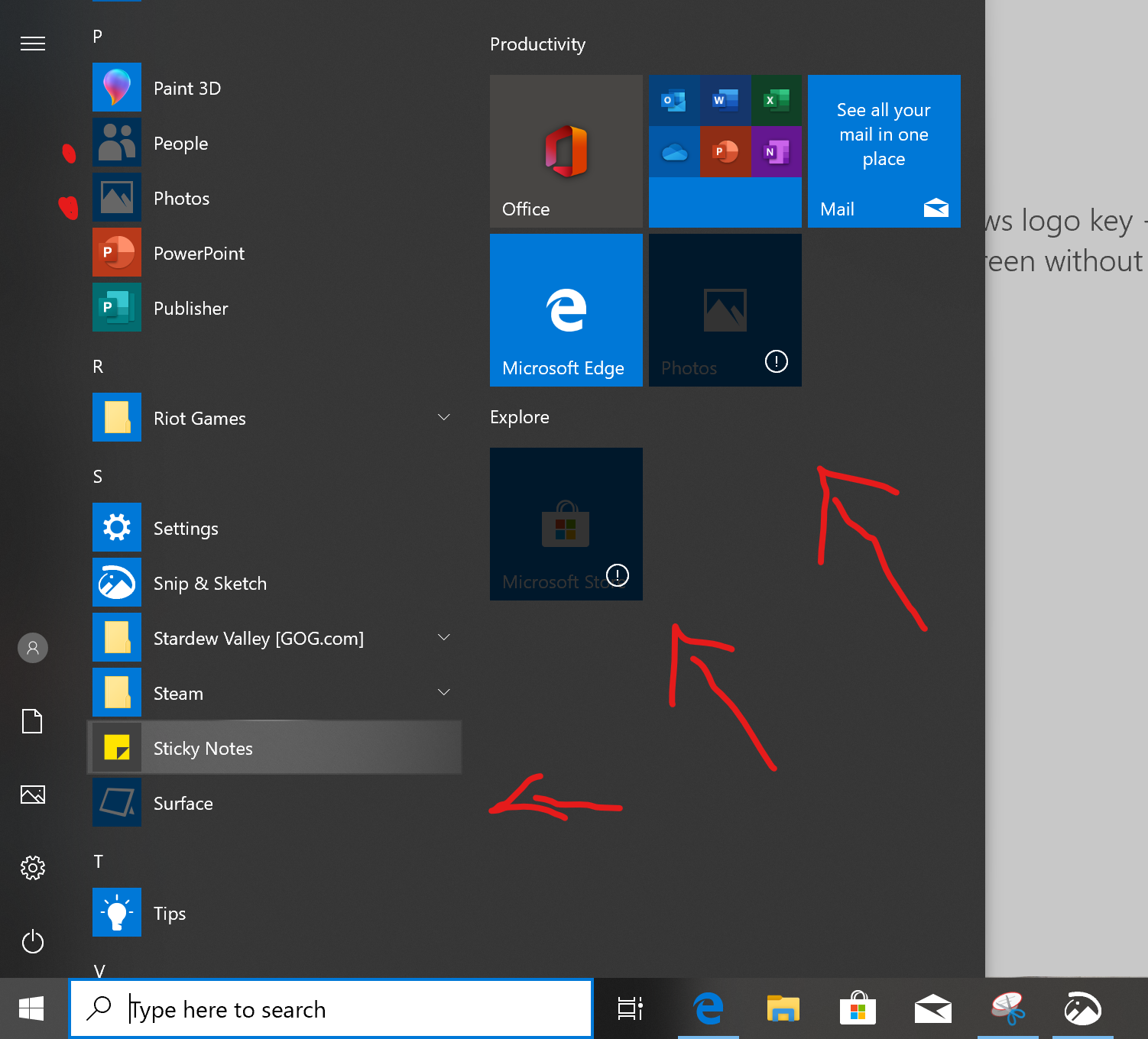Viewport: 1148px width, 1039px height.
Task: Open File Explorer from the taskbar
Action: point(783,1008)
